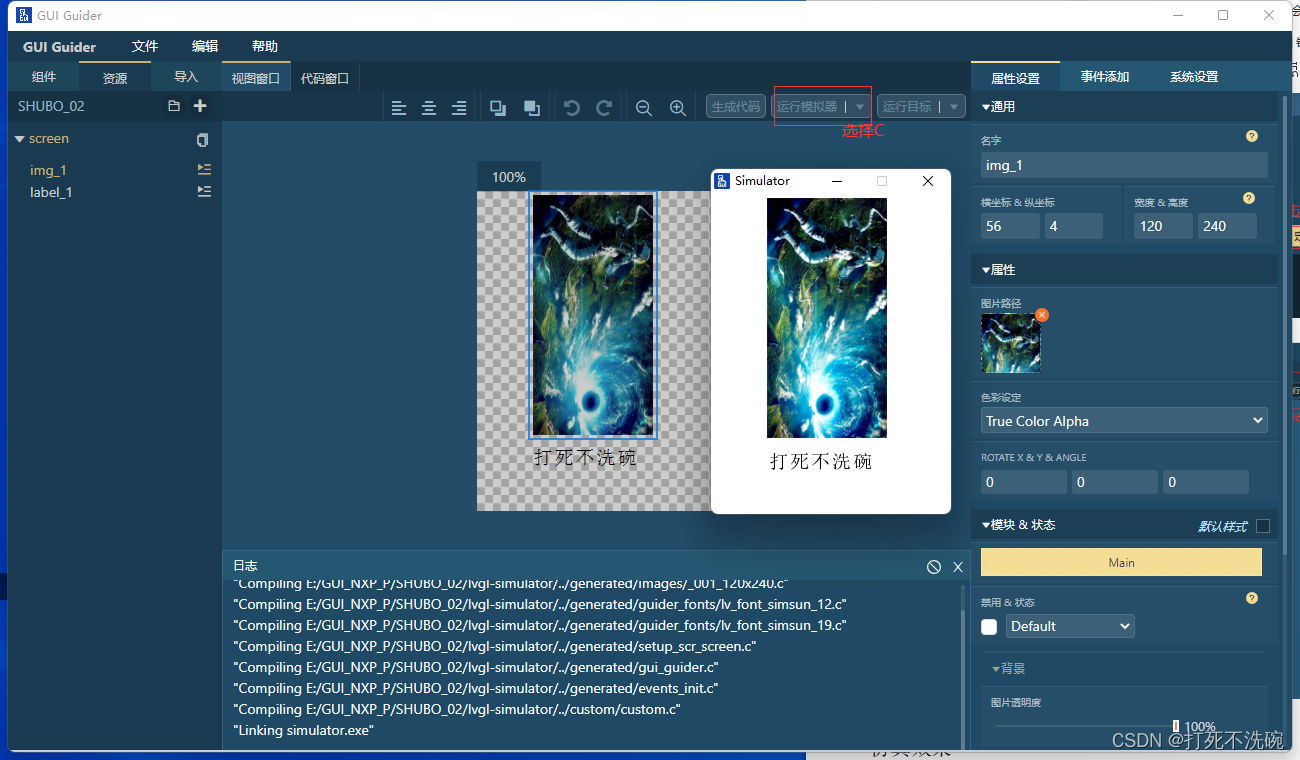Screen dimensions: 1300x760
Task: Add new screen with the plus icon
Action: coord(200,106)
